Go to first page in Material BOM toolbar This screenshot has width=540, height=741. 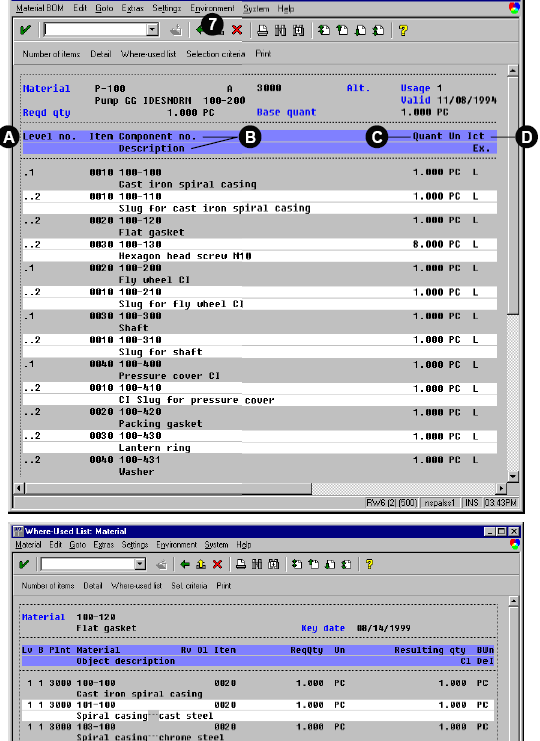324,31
